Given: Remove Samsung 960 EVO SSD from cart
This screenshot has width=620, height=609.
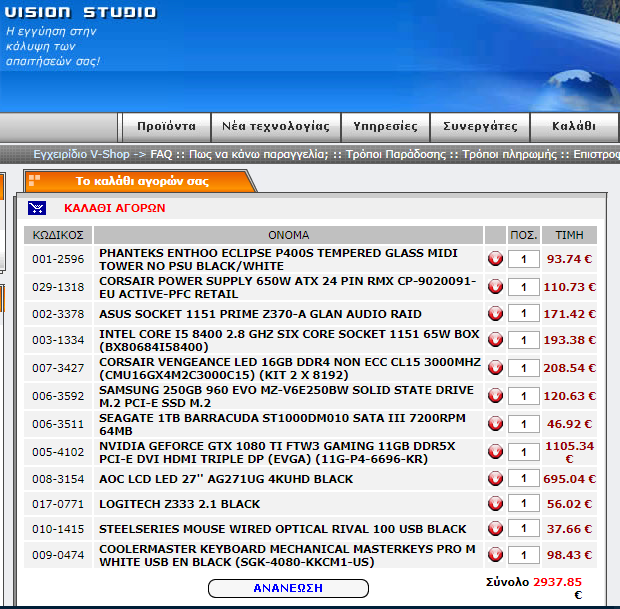Looking at the screenshot, I should [495, 396].
